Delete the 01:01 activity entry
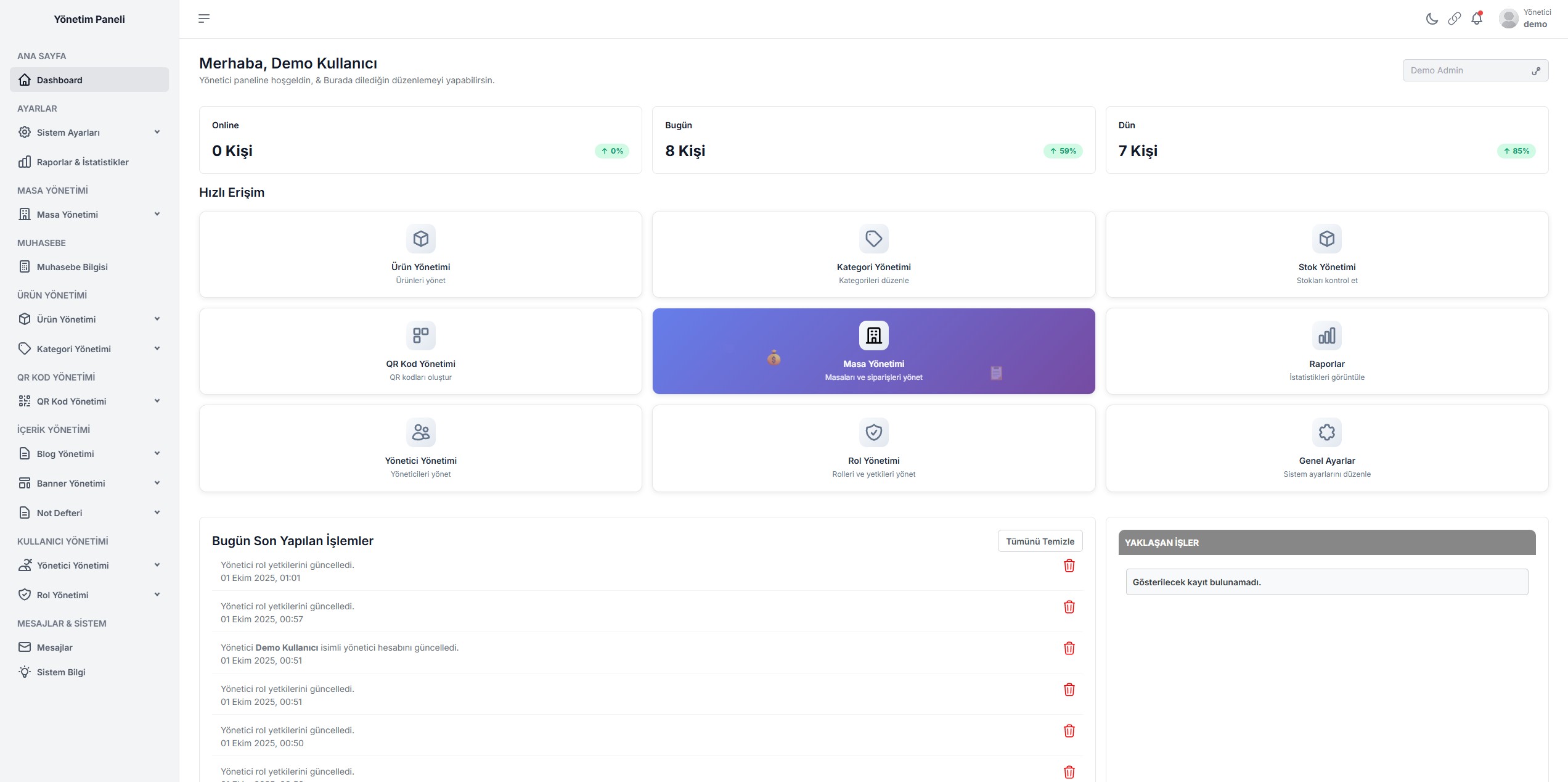The image size is (1568, 782). click(x=1069, y=566)
